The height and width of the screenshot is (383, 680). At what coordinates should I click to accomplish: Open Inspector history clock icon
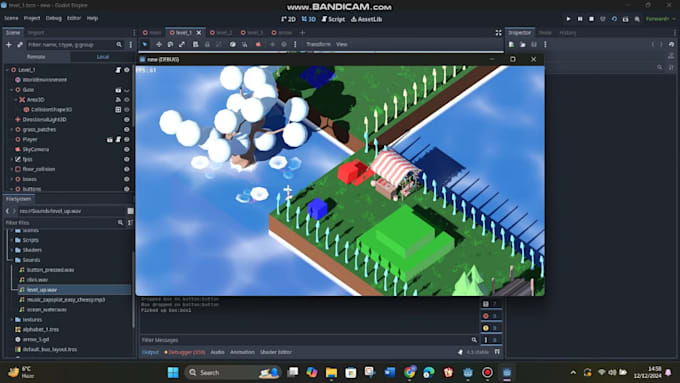point(671,44)
